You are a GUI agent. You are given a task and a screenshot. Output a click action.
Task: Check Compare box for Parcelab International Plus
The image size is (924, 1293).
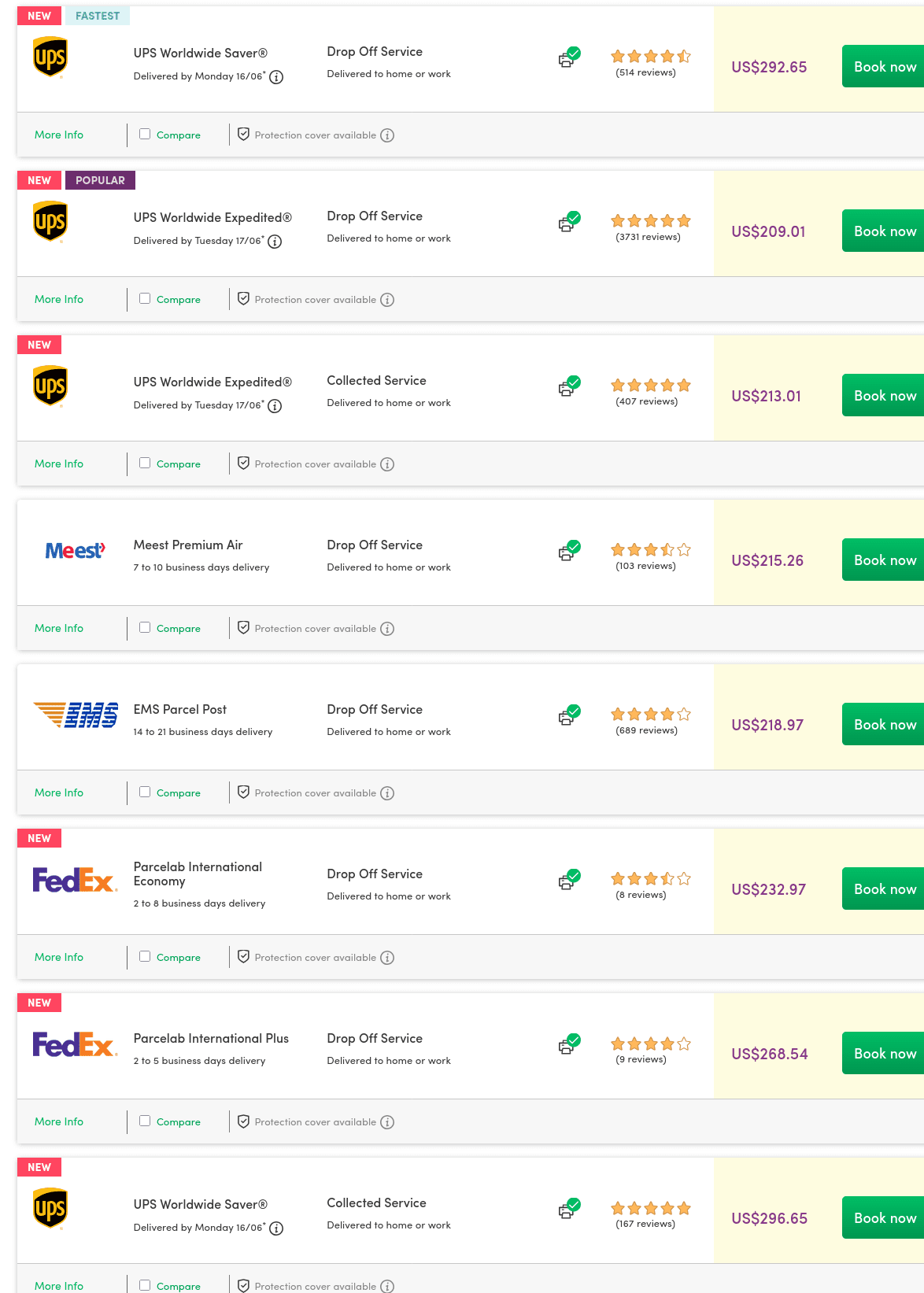click(145, 1121)
